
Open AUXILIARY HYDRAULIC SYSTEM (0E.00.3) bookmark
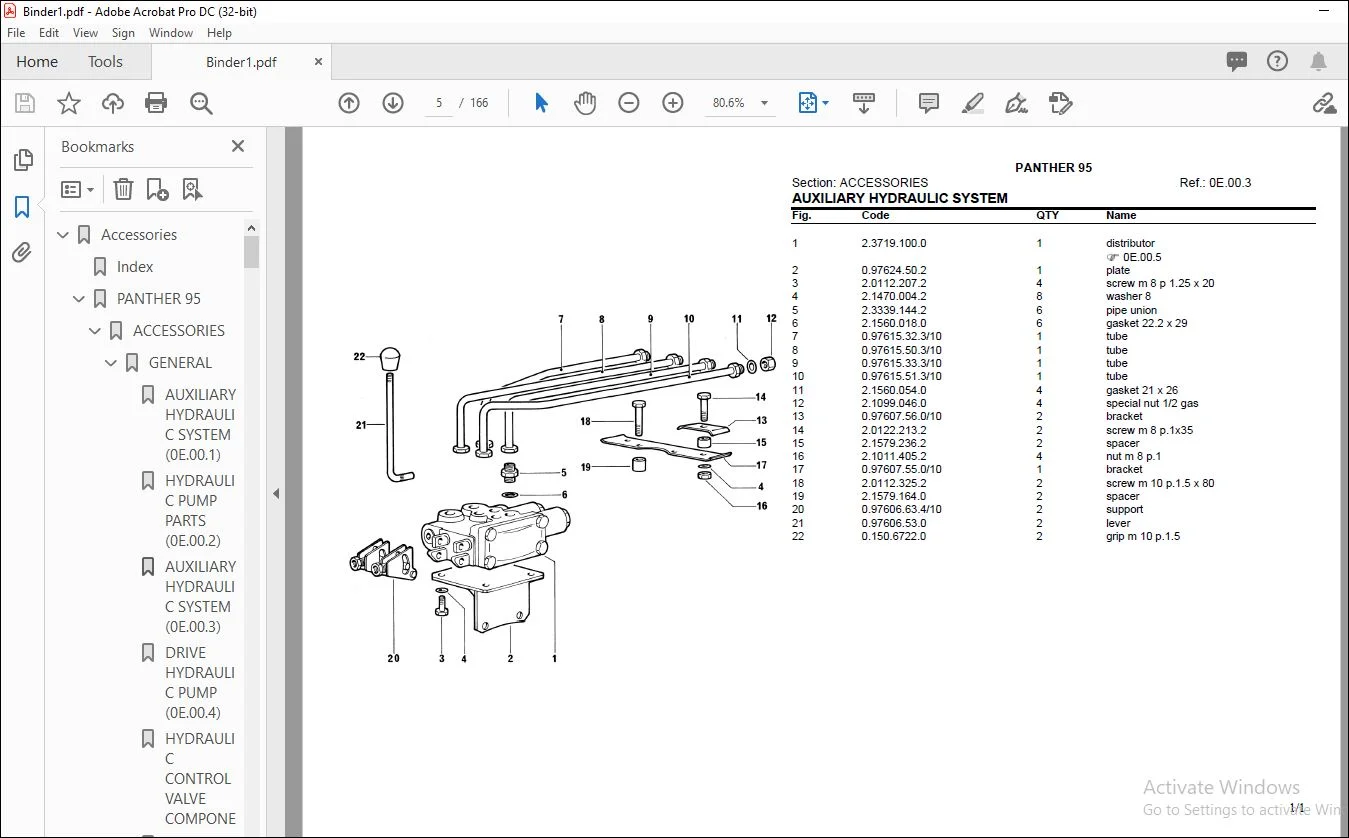click(201, 597)
